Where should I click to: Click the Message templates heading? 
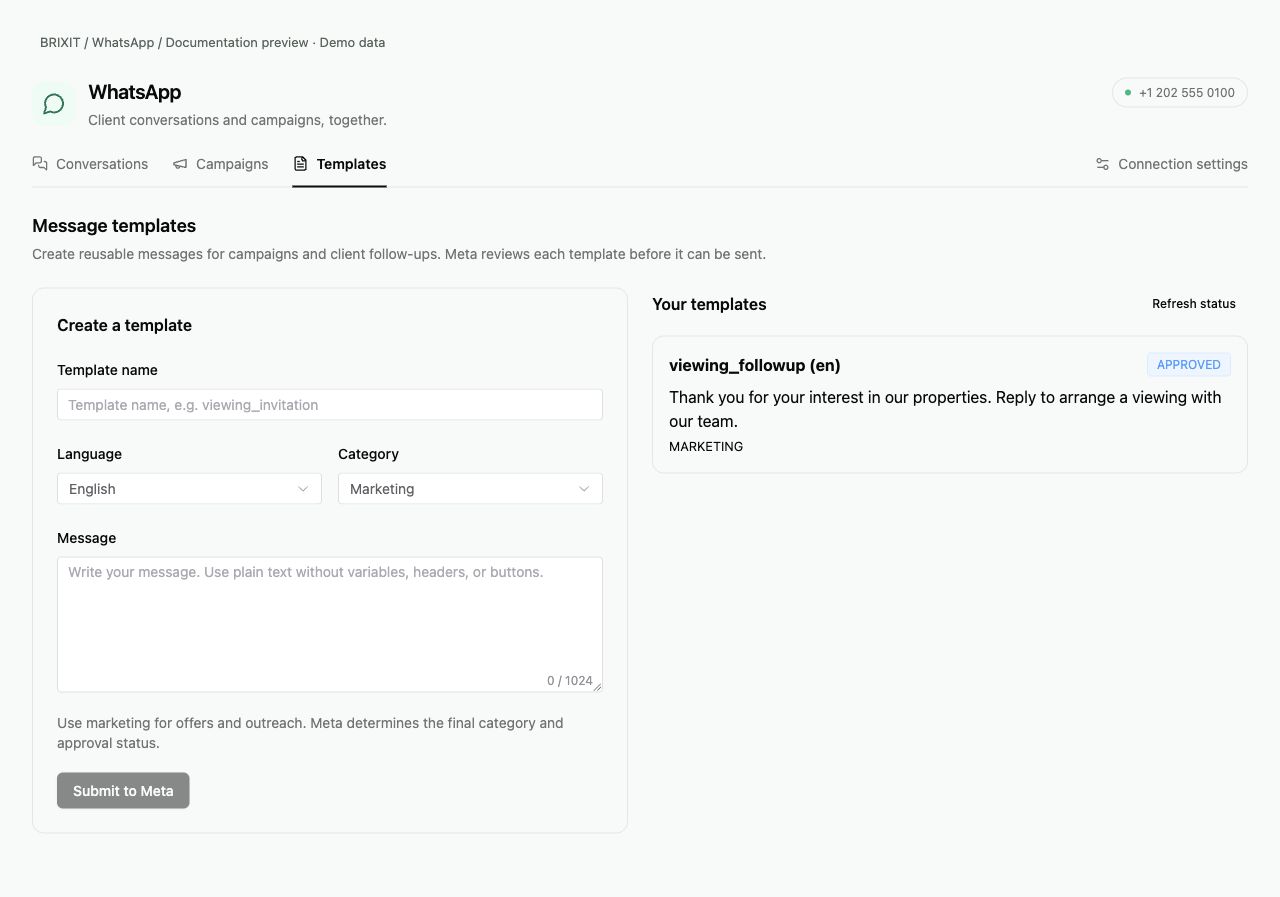[x=114, y=226]
